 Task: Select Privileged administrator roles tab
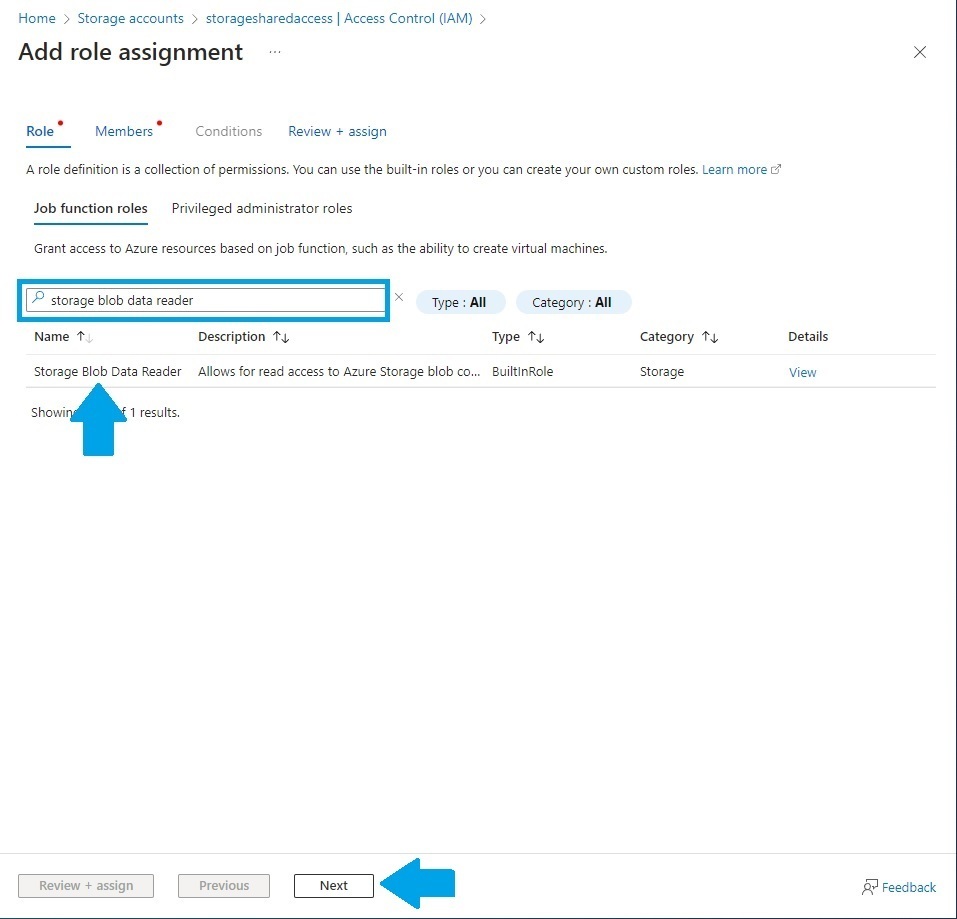(x=262, y=208)
